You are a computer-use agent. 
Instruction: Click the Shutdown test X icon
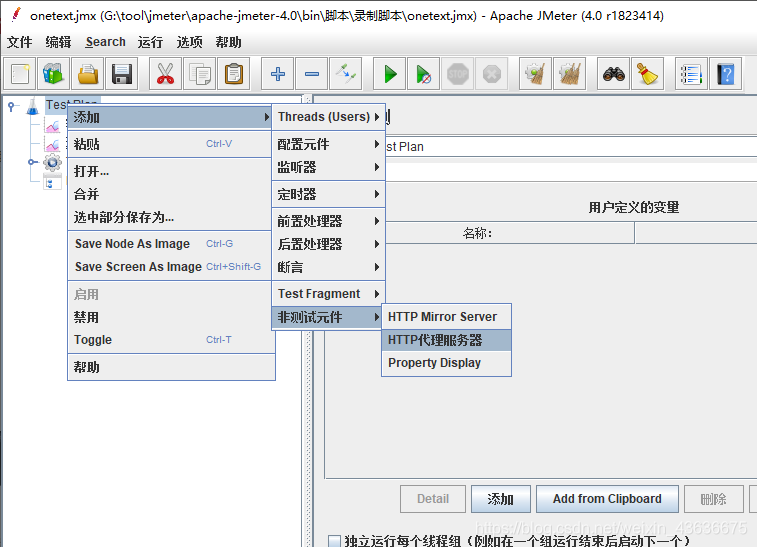coord(491,74)
